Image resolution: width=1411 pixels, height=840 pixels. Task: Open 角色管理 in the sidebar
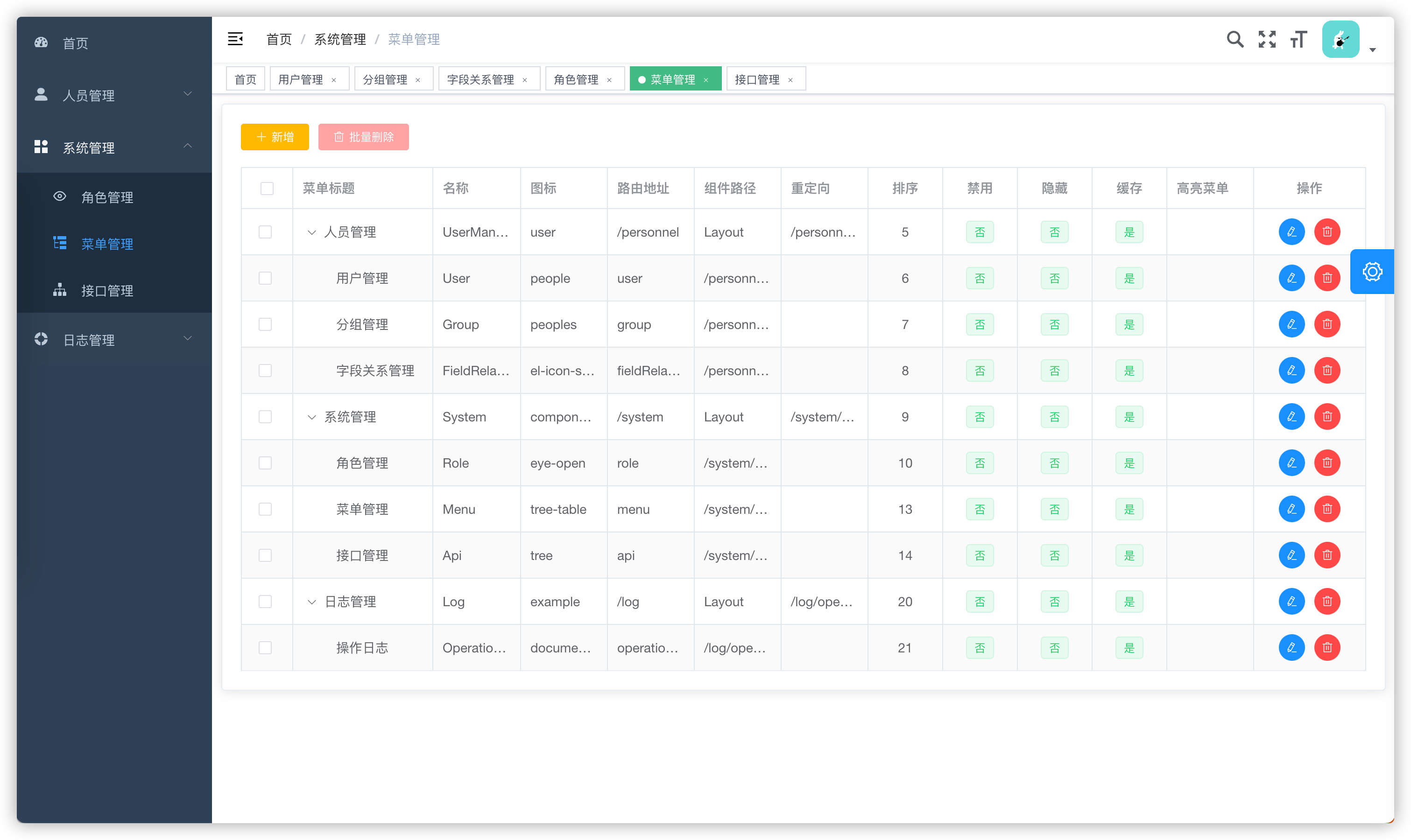[114, 197]
